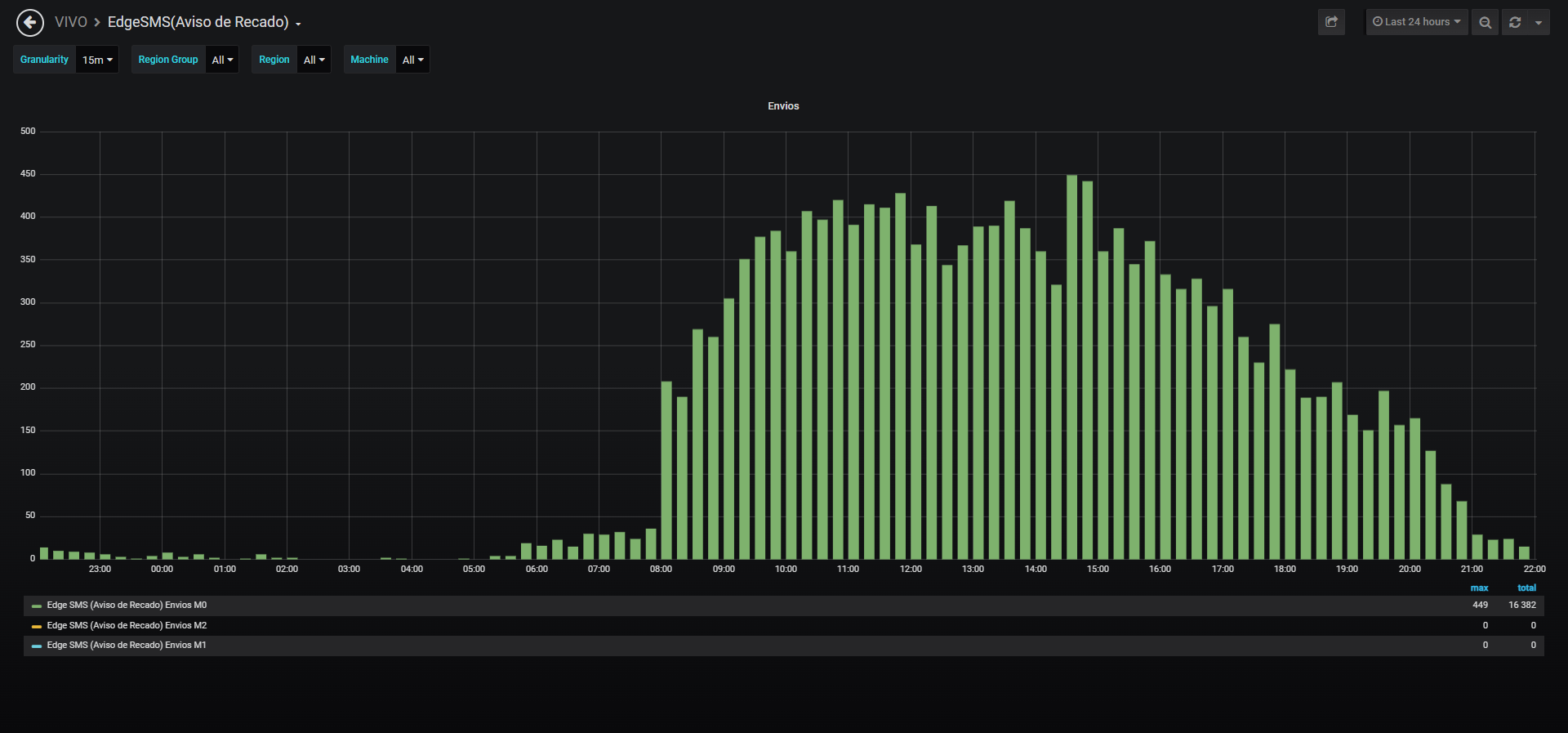Image resolution: width=1568 pixels, height=733 pixels.
Task: Open the Last 24 hours time picker
Action: coord(1417,22)
